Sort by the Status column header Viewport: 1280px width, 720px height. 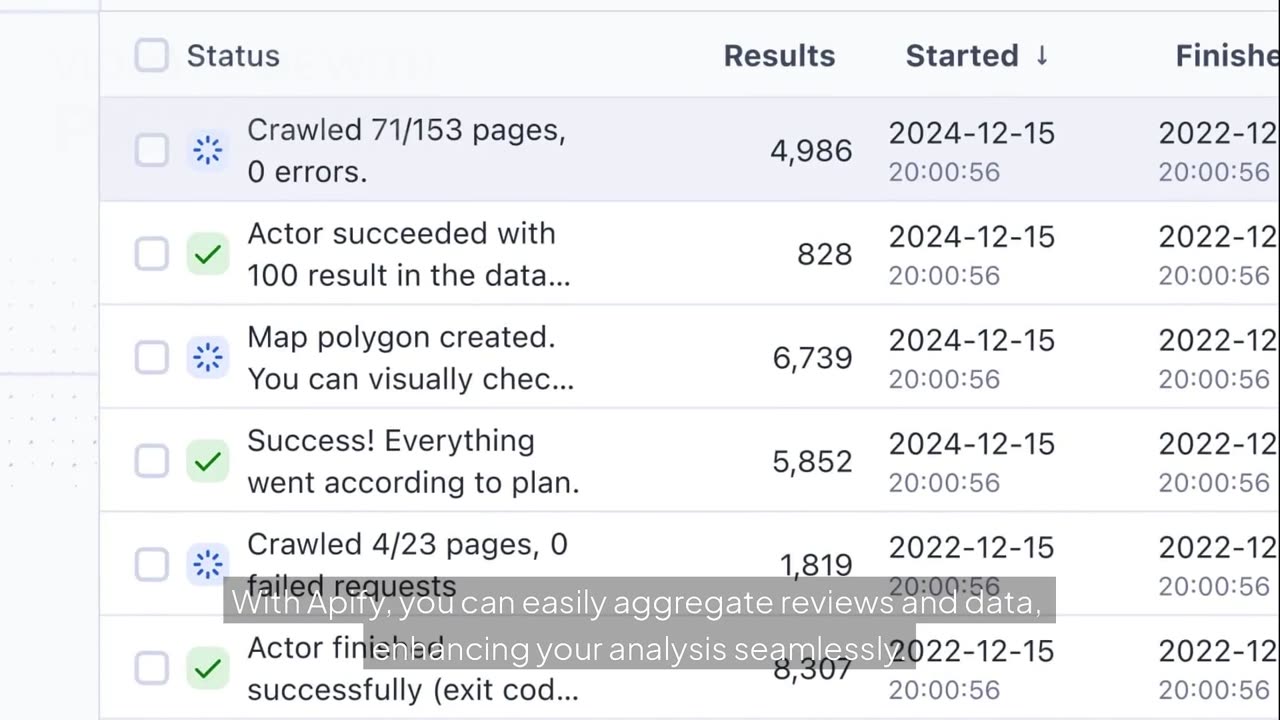[233, 56]
